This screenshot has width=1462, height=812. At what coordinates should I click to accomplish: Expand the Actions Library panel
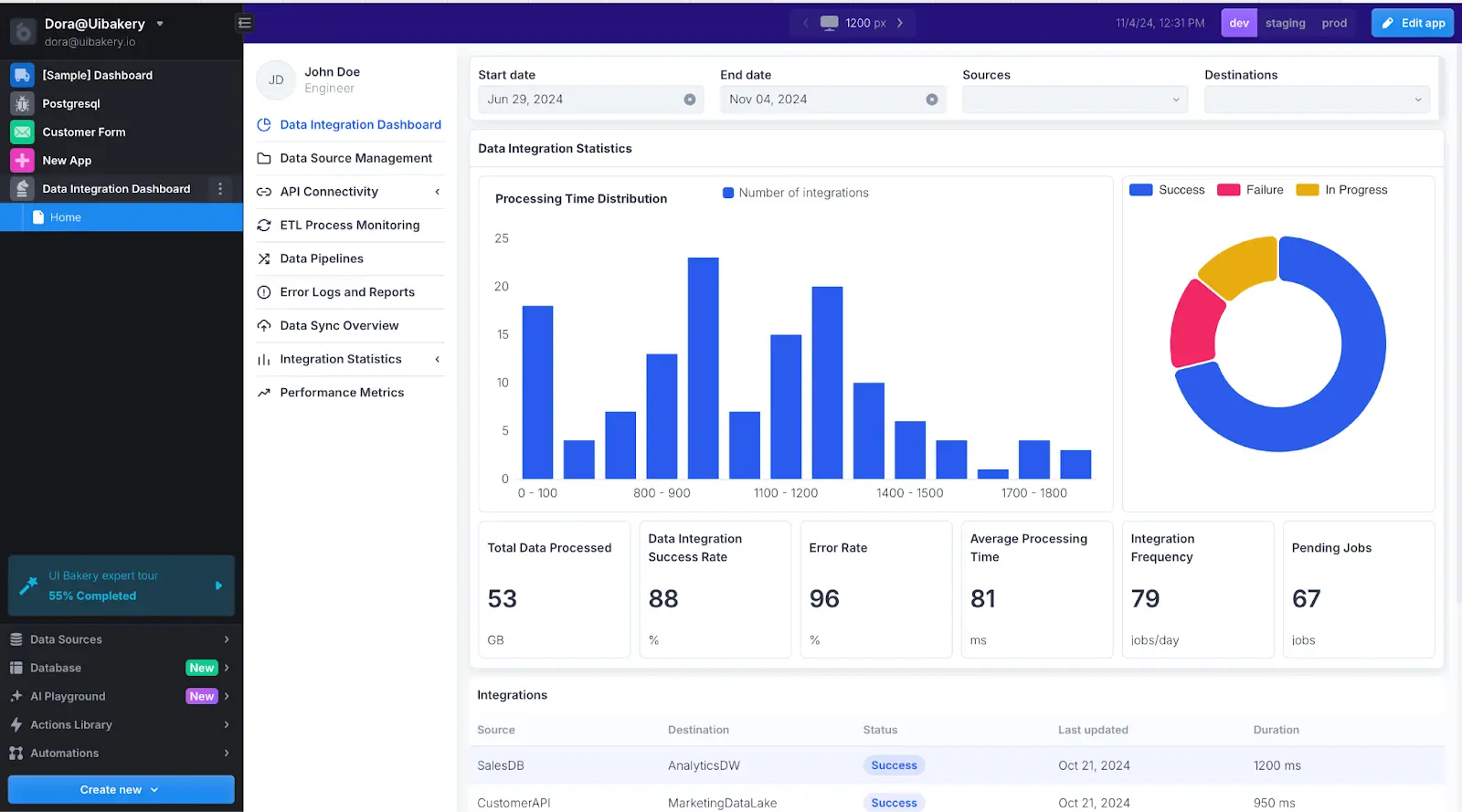pyautogui.click(x=227, y=724)
